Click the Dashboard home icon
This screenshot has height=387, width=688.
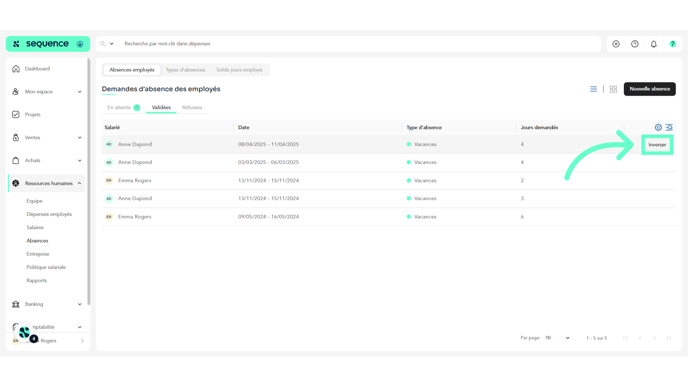(16, 69)
